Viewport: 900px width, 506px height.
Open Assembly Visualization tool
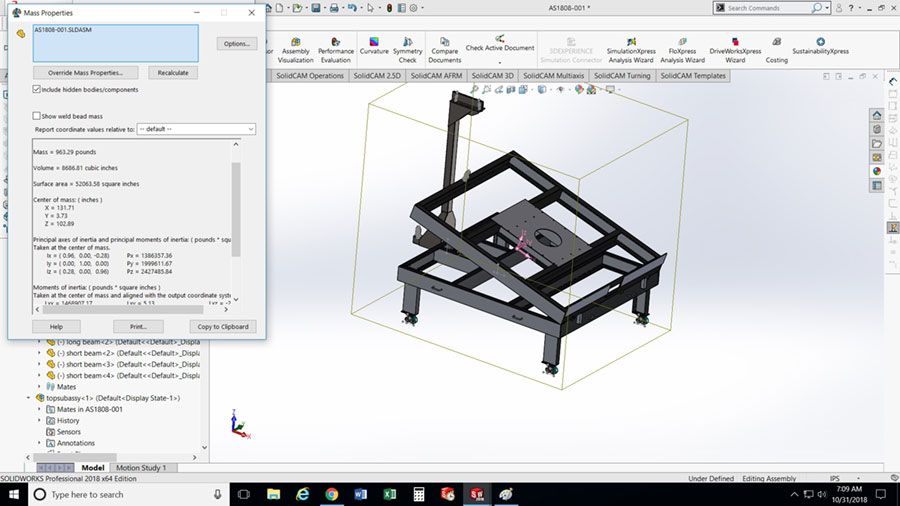[x=296, y=50]
